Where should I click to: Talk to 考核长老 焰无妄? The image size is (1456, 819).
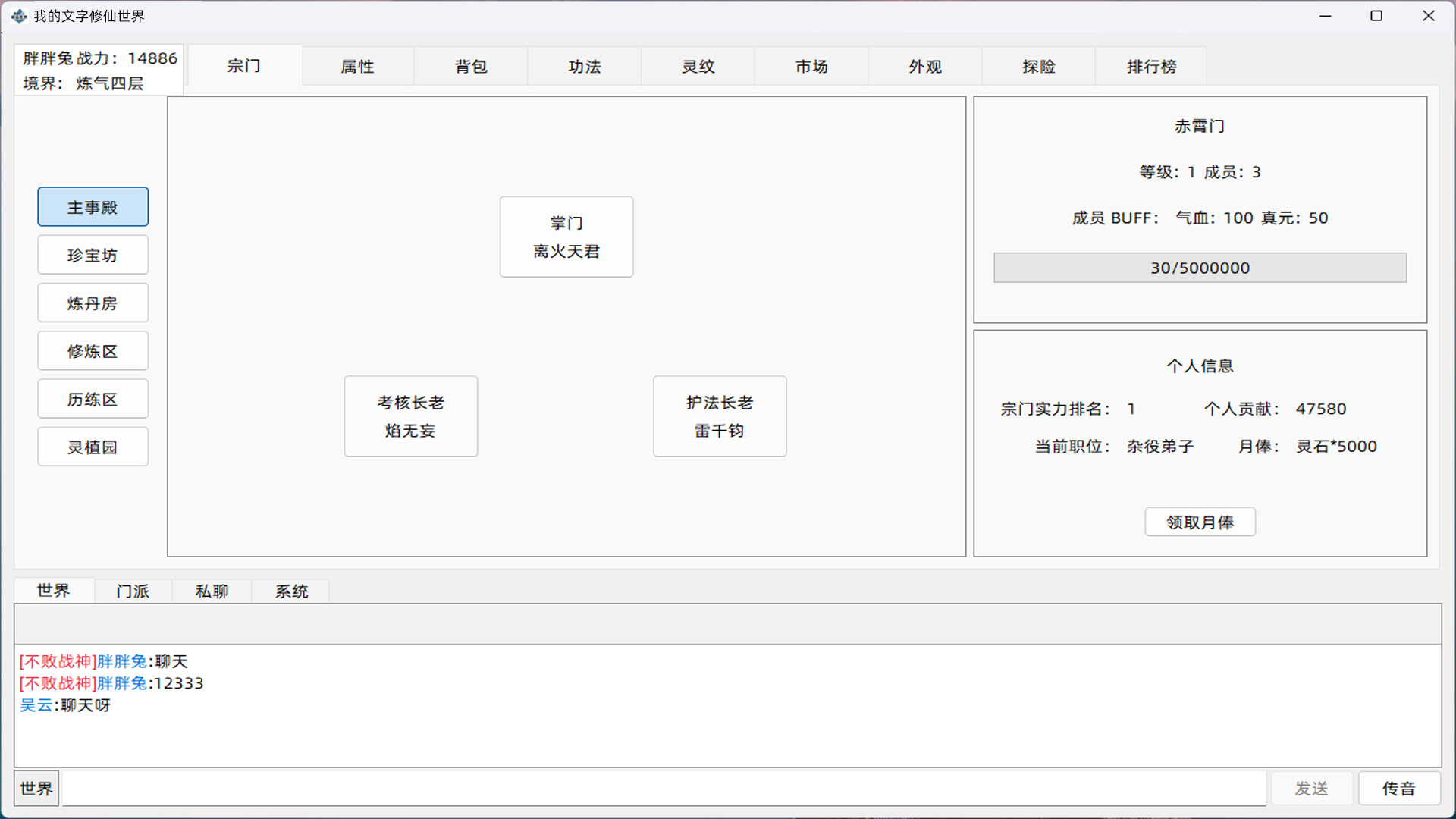click(410, 416)
